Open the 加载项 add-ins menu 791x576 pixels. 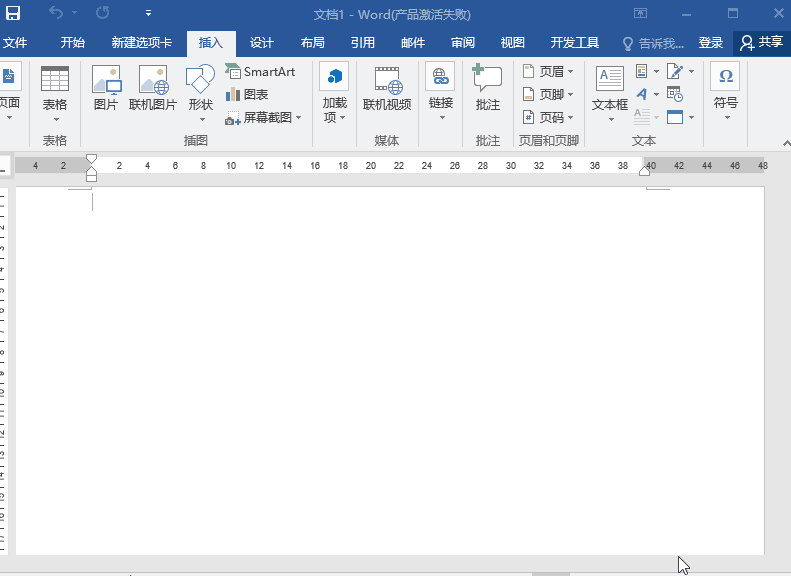[334, 94]
